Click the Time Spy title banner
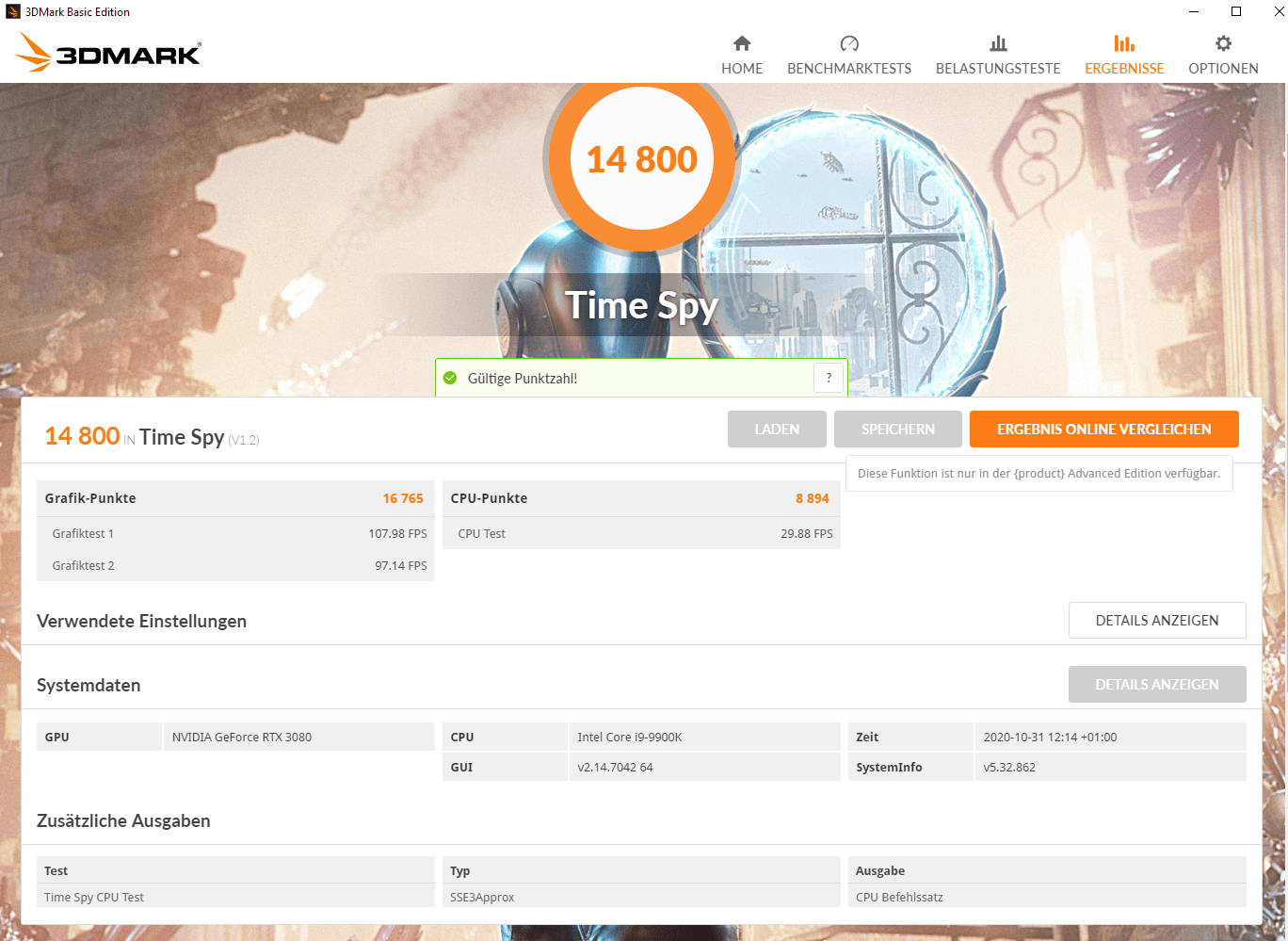The width and height of the screenshot is (1288, 941). coord(642,305)
